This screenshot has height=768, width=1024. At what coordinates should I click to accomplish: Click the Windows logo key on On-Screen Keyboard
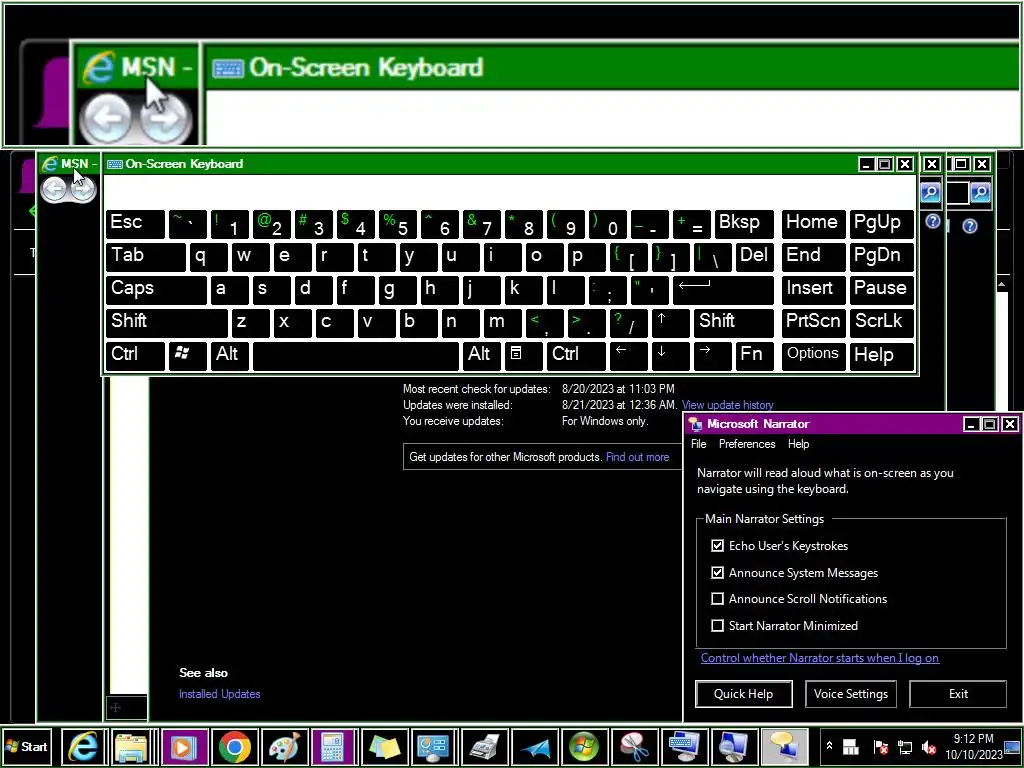188,355
